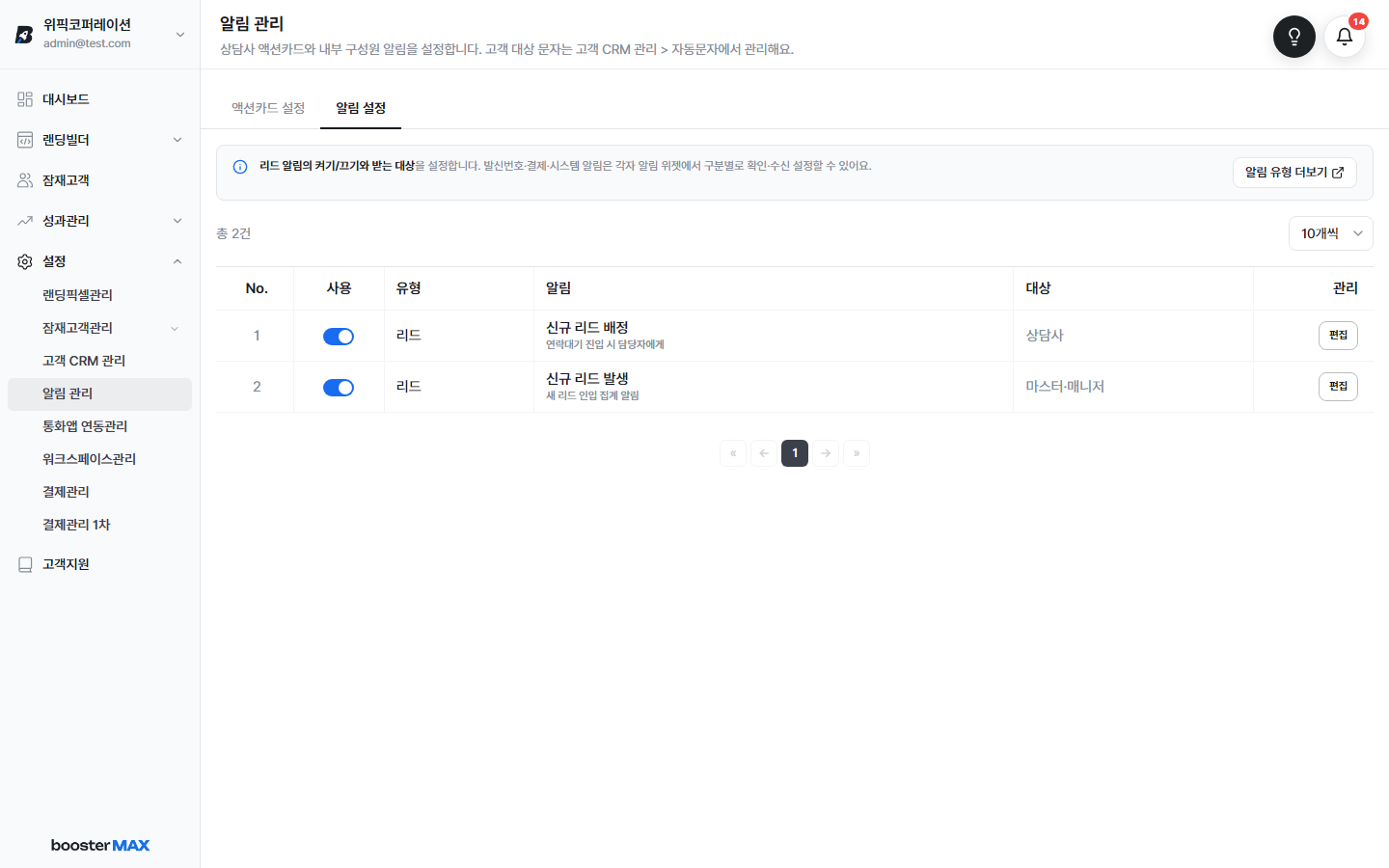Go to previous page arrow
This screenshot has height=868, width=1389.
pos(764,453)
